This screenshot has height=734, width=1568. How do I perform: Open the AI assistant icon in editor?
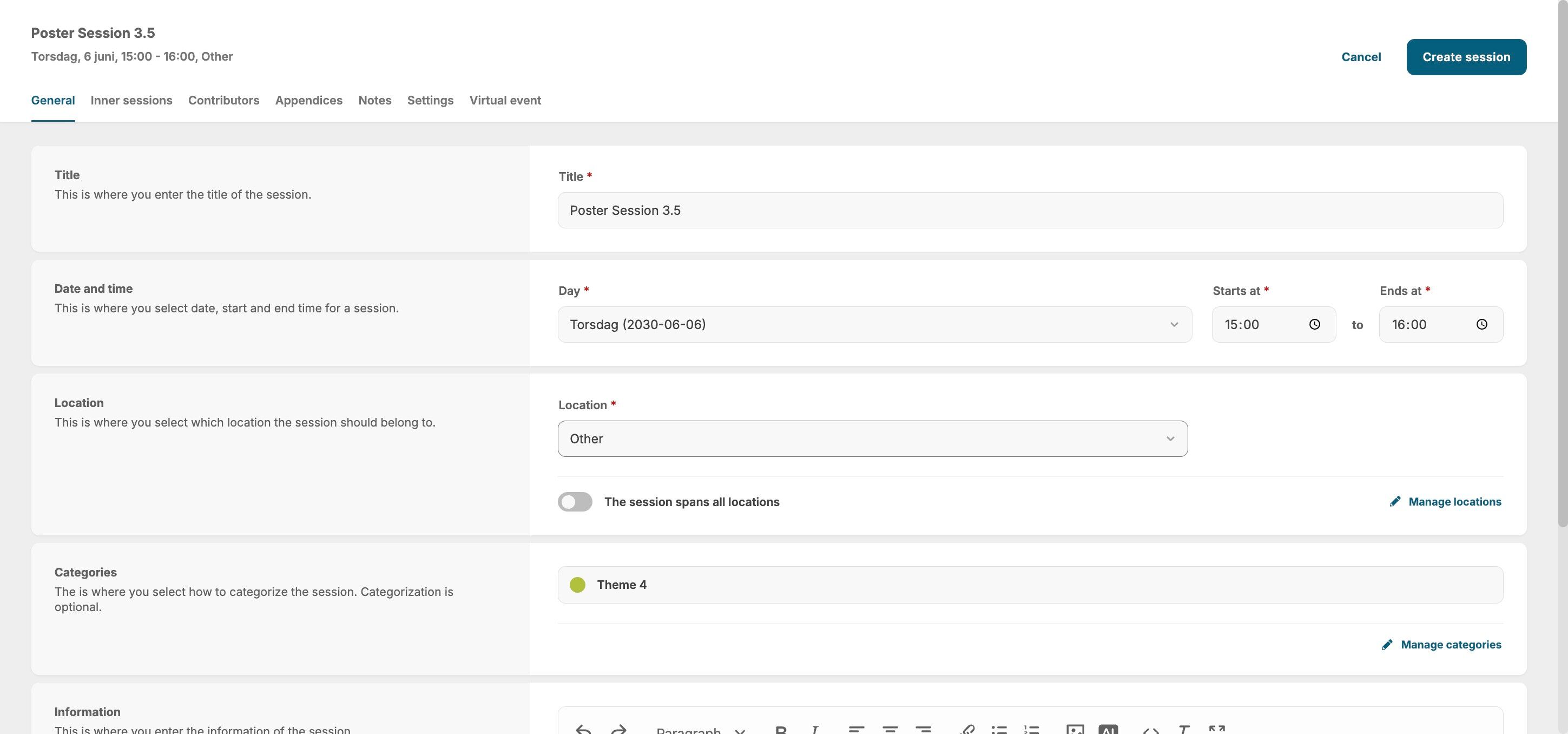tap(1108, 729)
